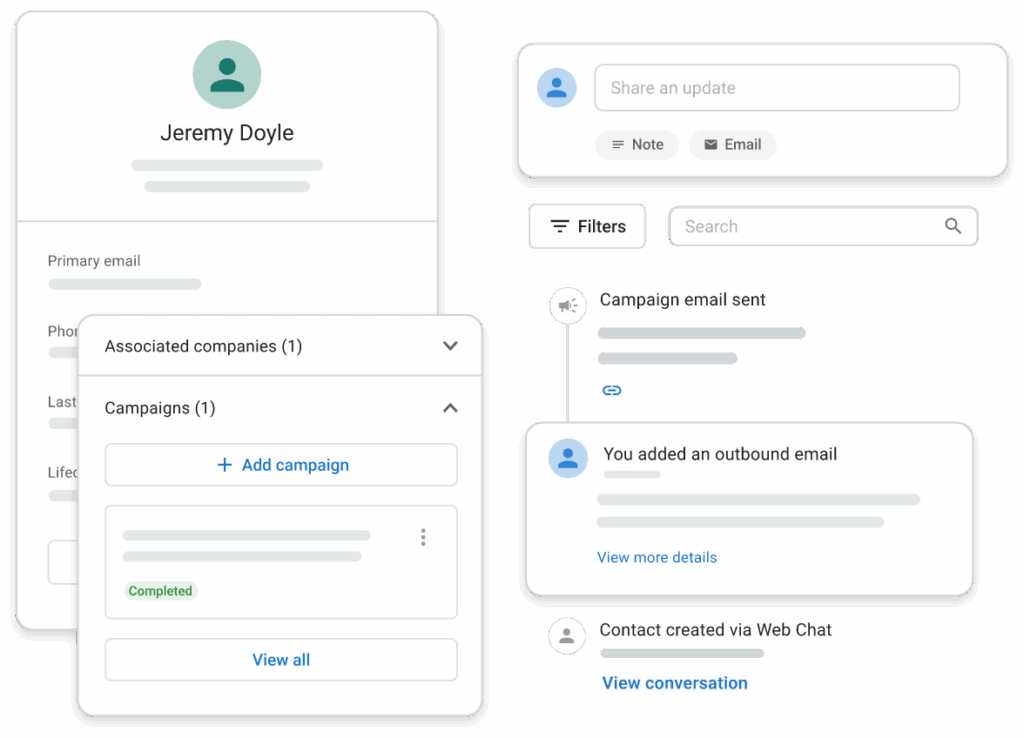Open the View conversation link
Screen dimensions: 1024x738
click(675, 683)
